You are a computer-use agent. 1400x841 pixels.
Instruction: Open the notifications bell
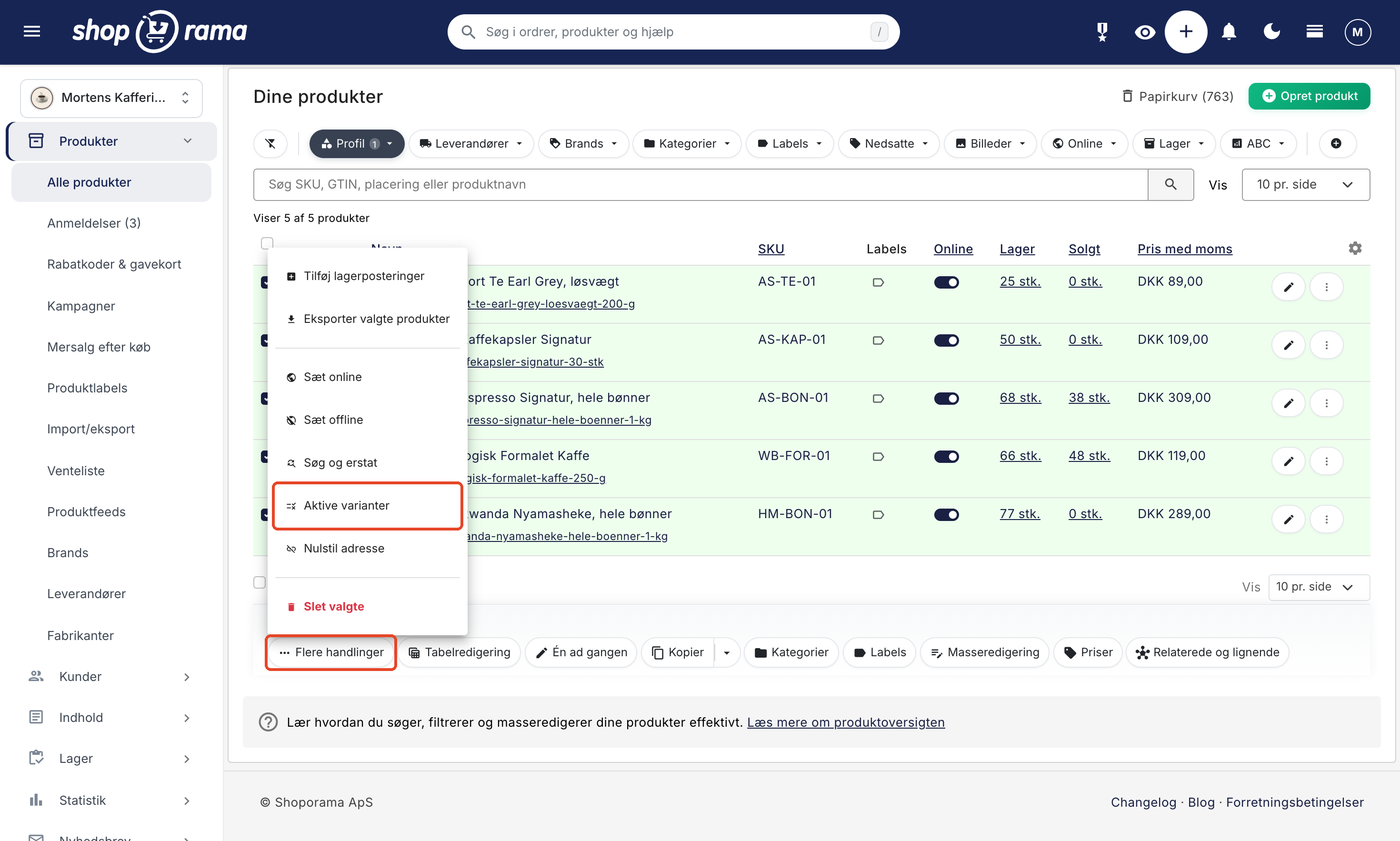point(1229,32)
